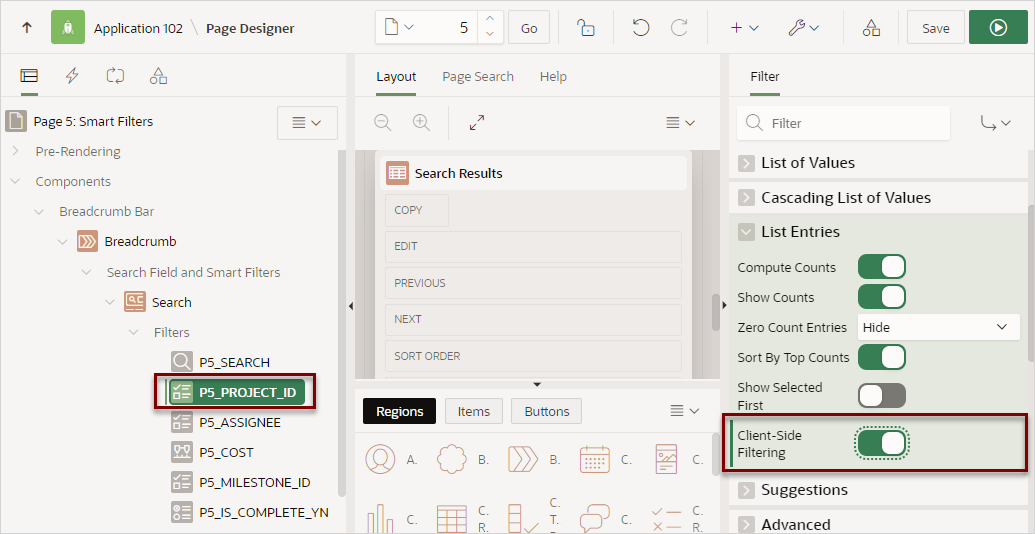Click the Go button

pyautogui.click(x=529, y=28)
